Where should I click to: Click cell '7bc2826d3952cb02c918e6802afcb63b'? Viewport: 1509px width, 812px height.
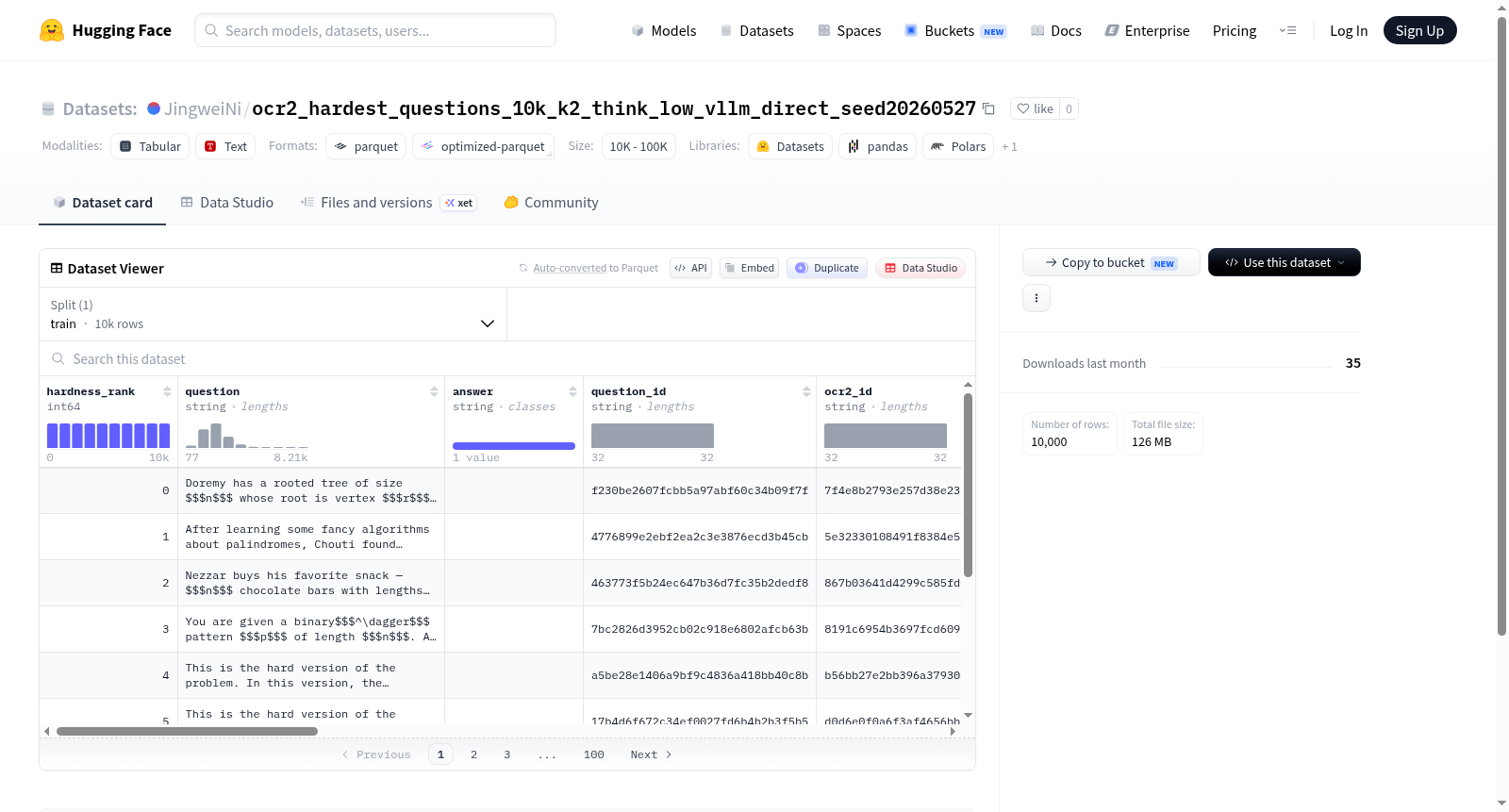700,629
